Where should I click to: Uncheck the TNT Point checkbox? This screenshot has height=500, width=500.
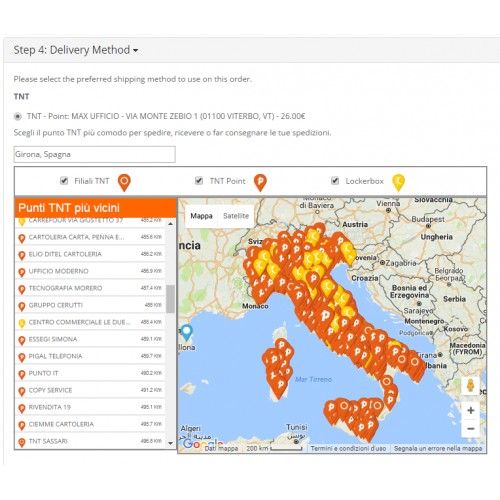coord(199,181)
